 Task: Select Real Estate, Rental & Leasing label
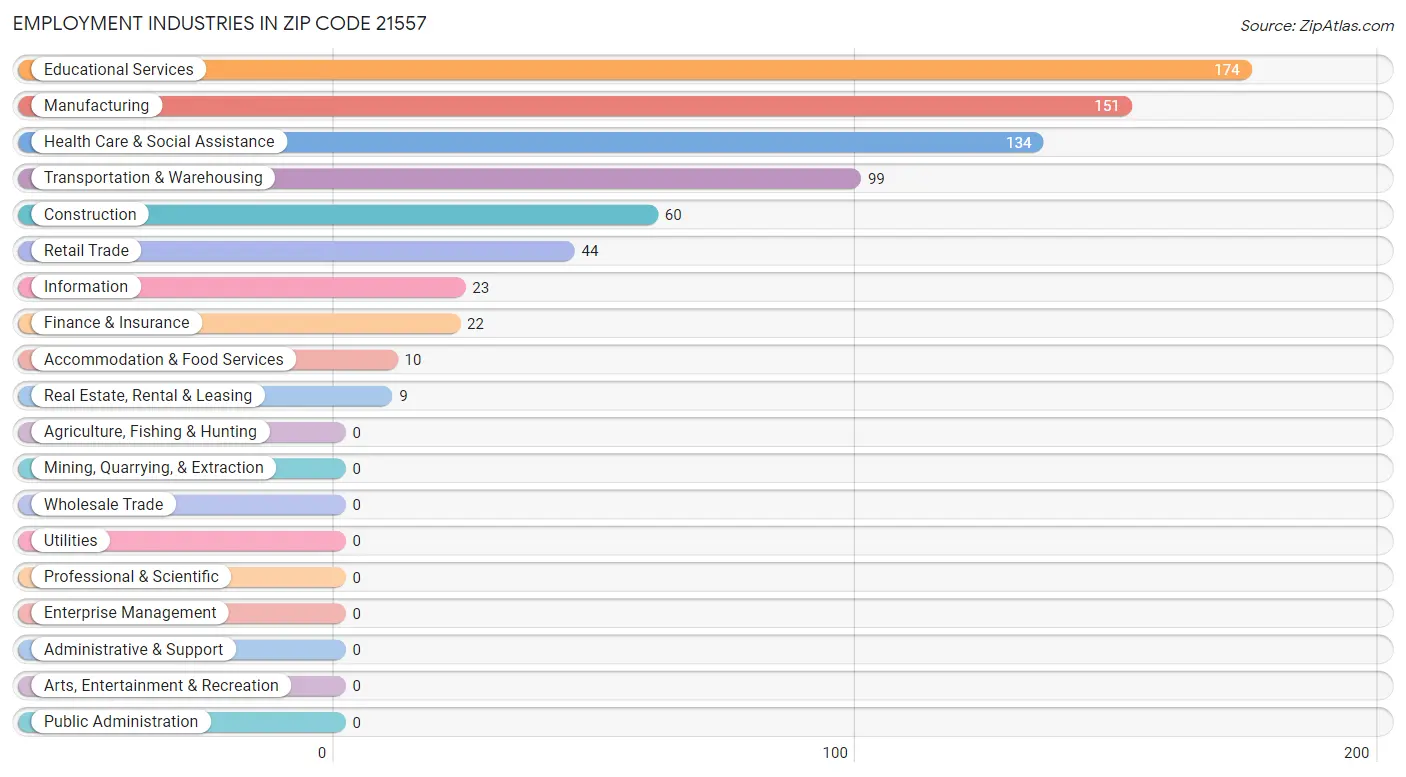coord(148,396)
